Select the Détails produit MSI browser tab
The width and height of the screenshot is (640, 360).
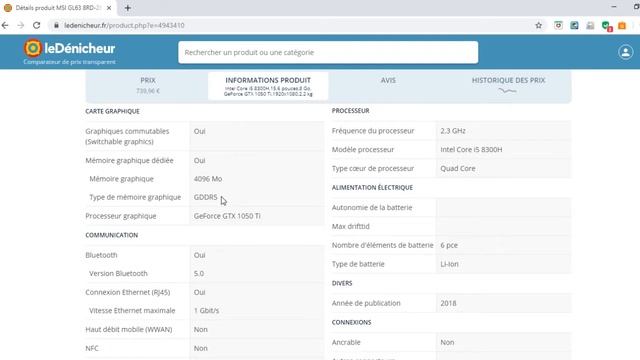(57, 8)
